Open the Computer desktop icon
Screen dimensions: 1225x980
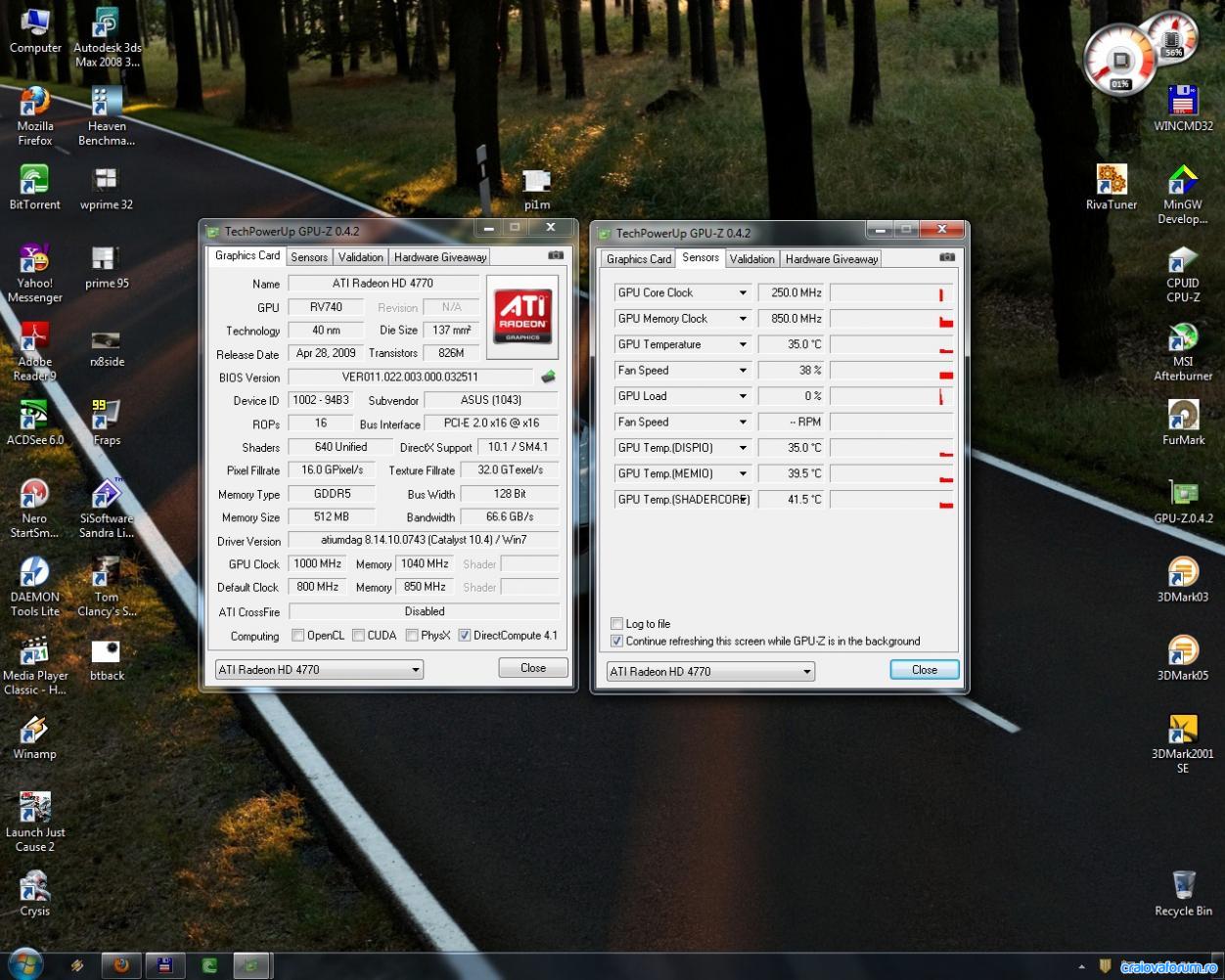(35, 31)
